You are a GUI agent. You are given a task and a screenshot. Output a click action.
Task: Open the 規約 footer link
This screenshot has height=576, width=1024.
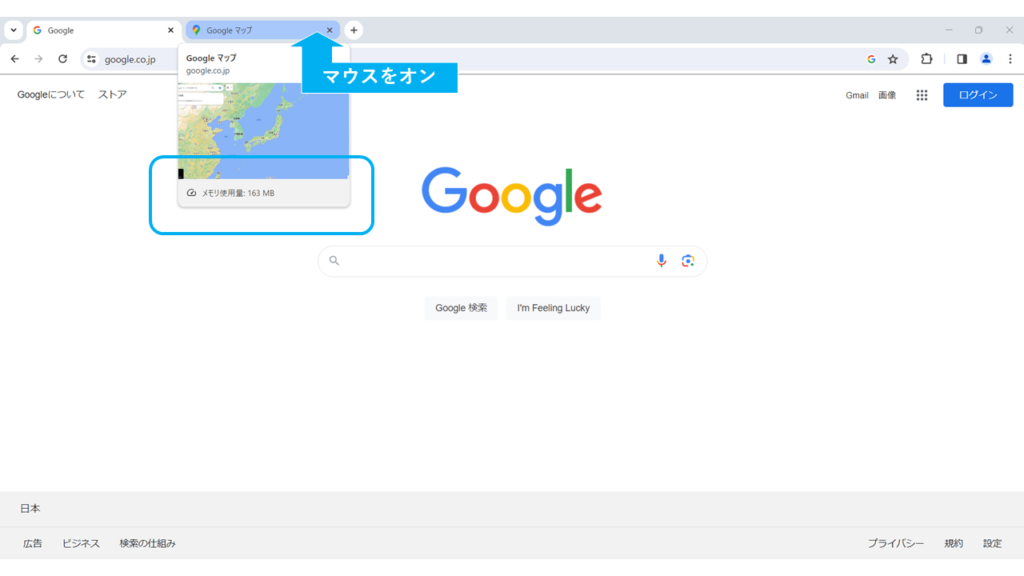click(x=953, y=543)
